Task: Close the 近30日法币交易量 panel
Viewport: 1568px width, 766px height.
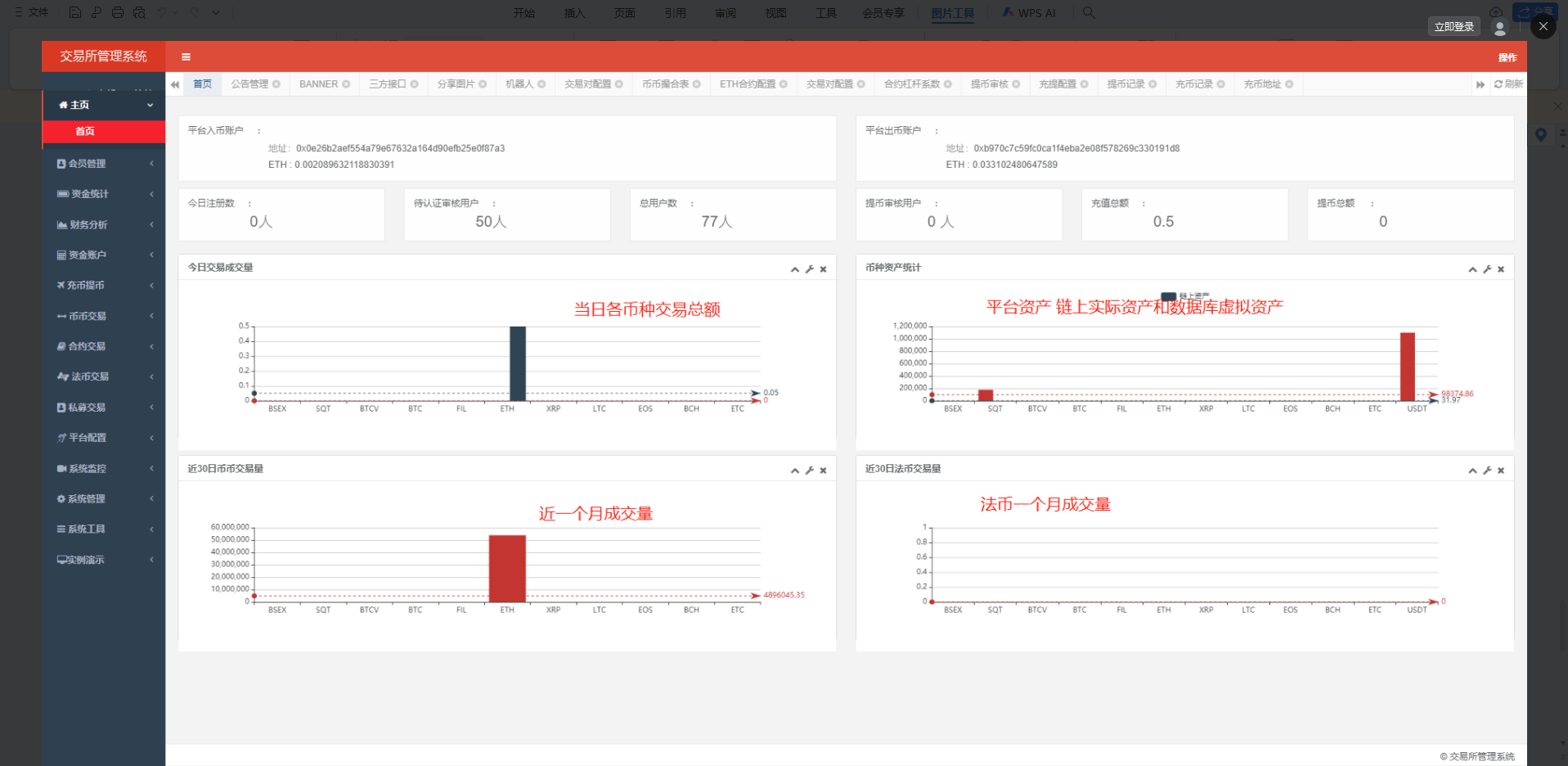Action: pos(1501,471)
